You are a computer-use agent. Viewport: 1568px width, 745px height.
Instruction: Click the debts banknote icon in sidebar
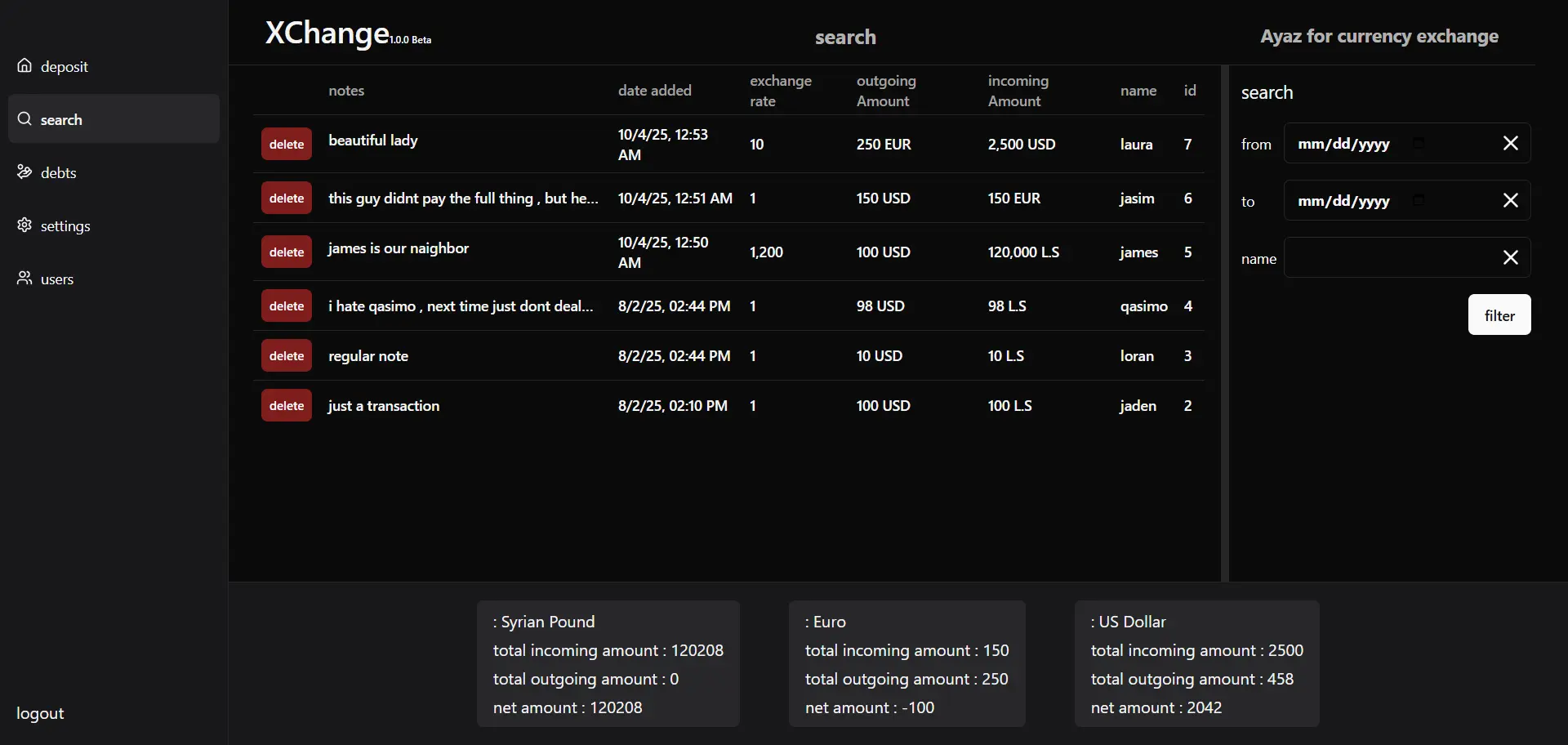coord(24,172)
